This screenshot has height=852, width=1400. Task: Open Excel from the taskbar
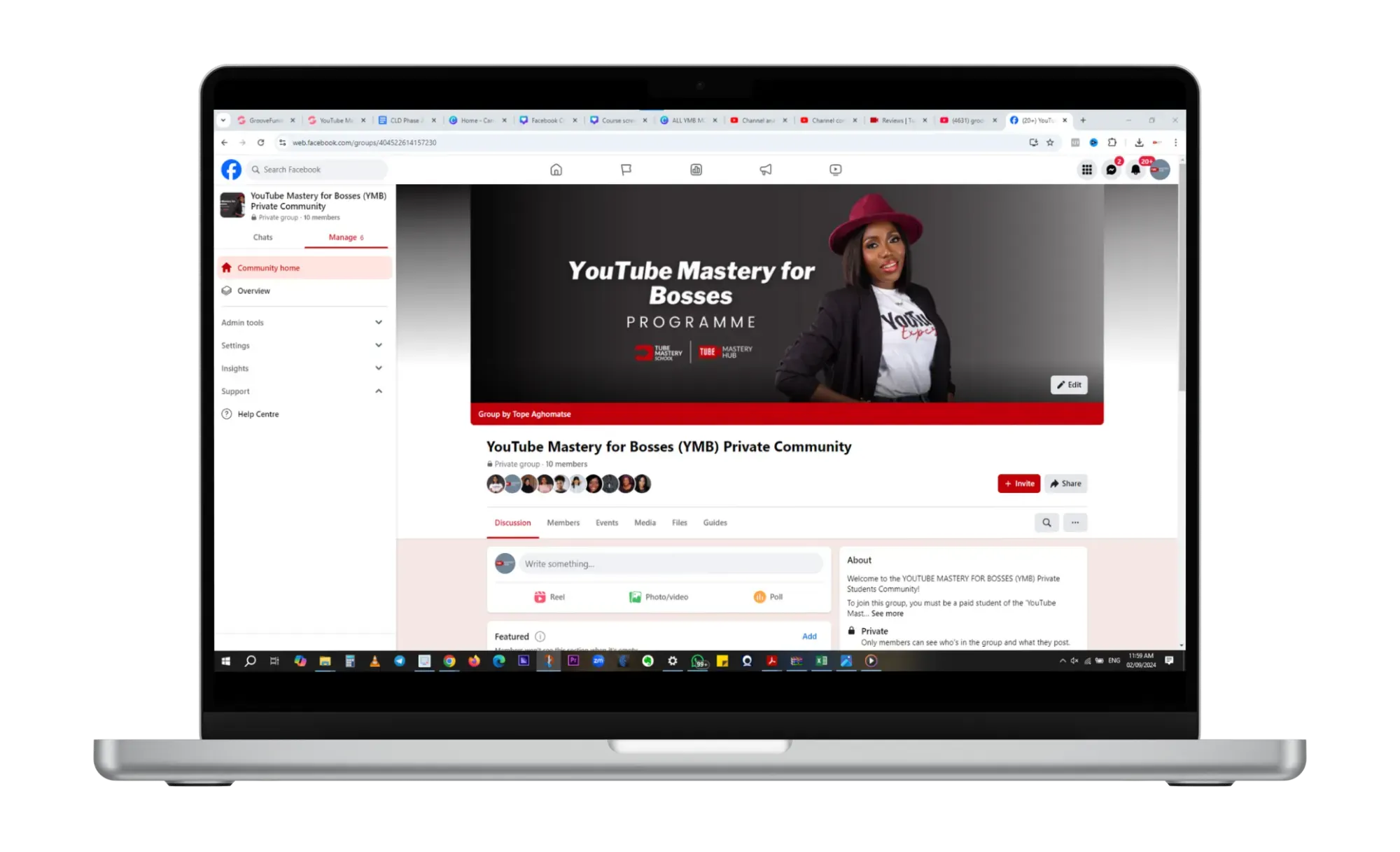[821, 661]
